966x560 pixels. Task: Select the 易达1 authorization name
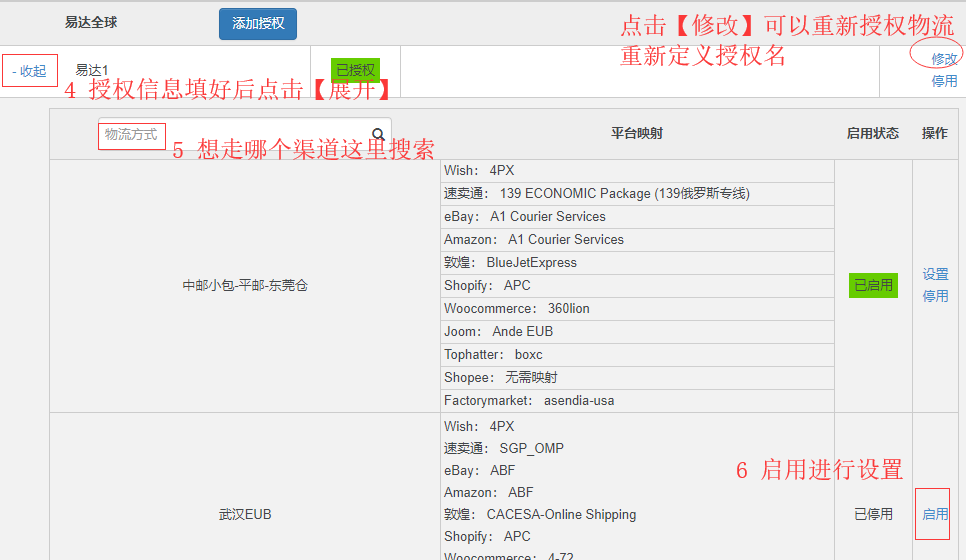(91, 70)
